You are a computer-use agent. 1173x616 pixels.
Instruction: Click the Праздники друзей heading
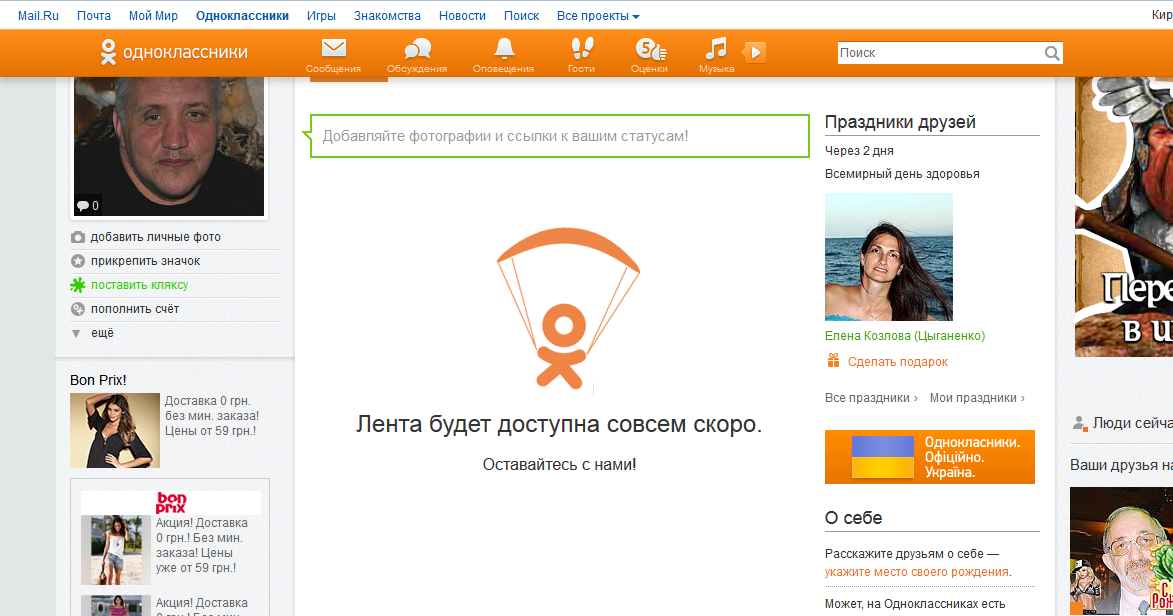tap(900, 122)
